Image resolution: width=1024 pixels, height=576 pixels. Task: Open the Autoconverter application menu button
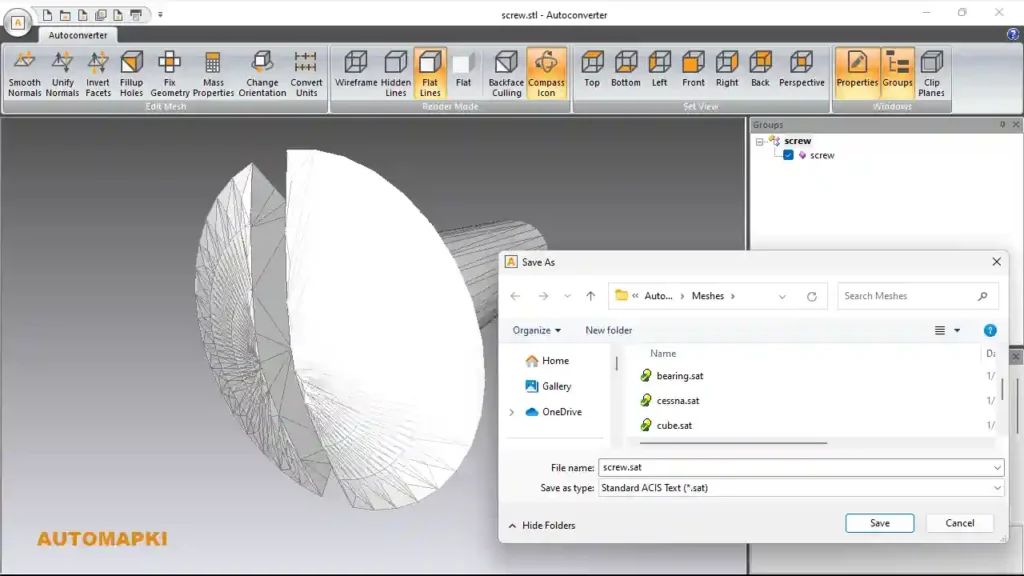(18, 22)
